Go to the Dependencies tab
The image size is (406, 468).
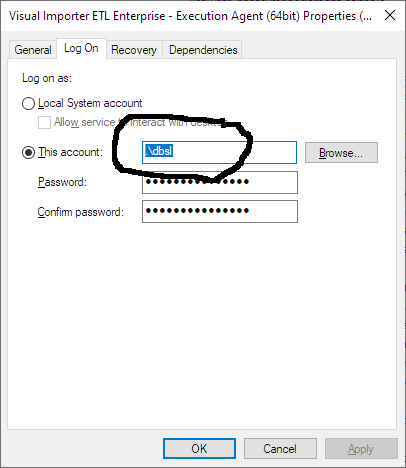pos(203,50)
